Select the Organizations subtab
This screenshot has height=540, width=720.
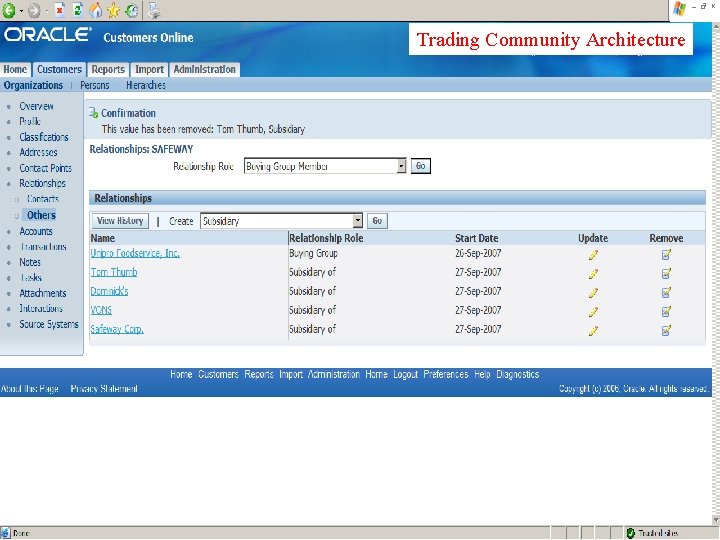pos(33,85)
